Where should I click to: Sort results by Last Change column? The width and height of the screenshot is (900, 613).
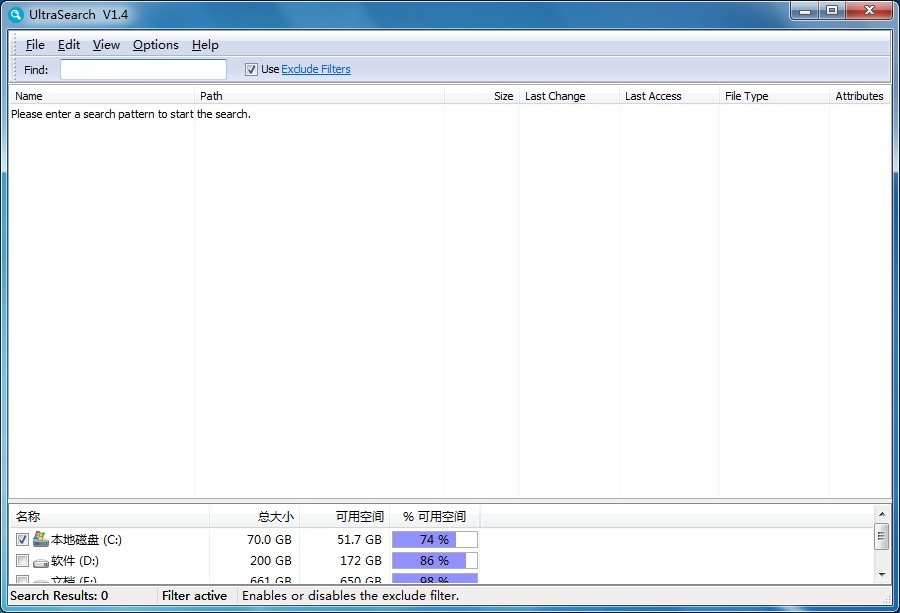click(568, 96)
